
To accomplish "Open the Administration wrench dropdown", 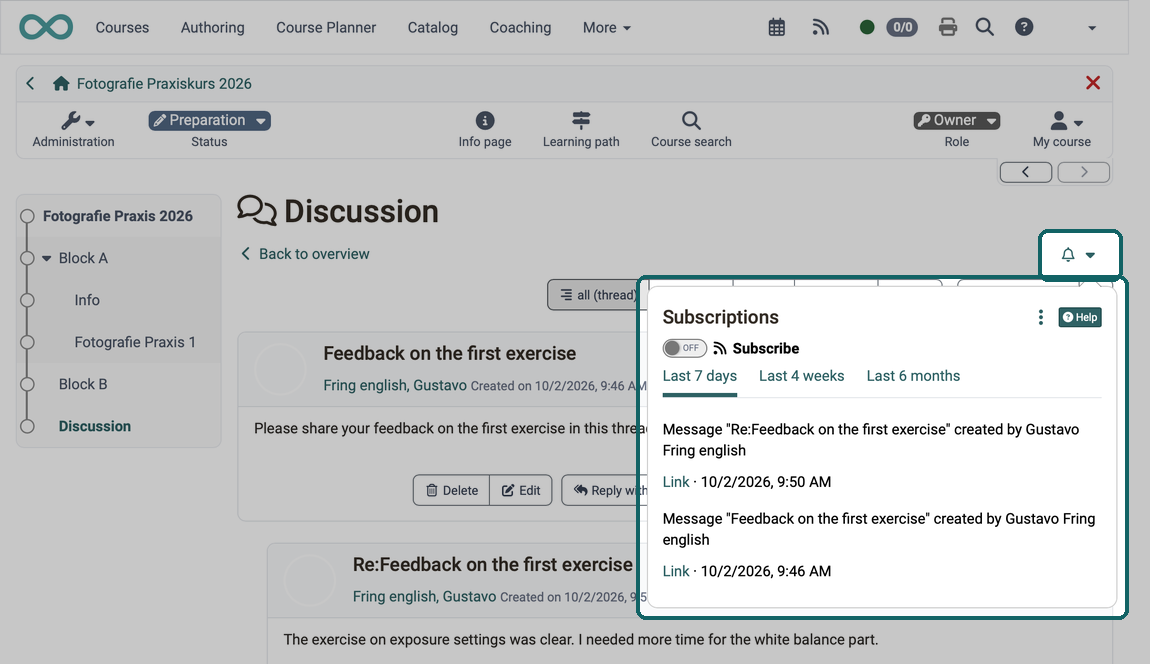I will (x=73, y=129).
